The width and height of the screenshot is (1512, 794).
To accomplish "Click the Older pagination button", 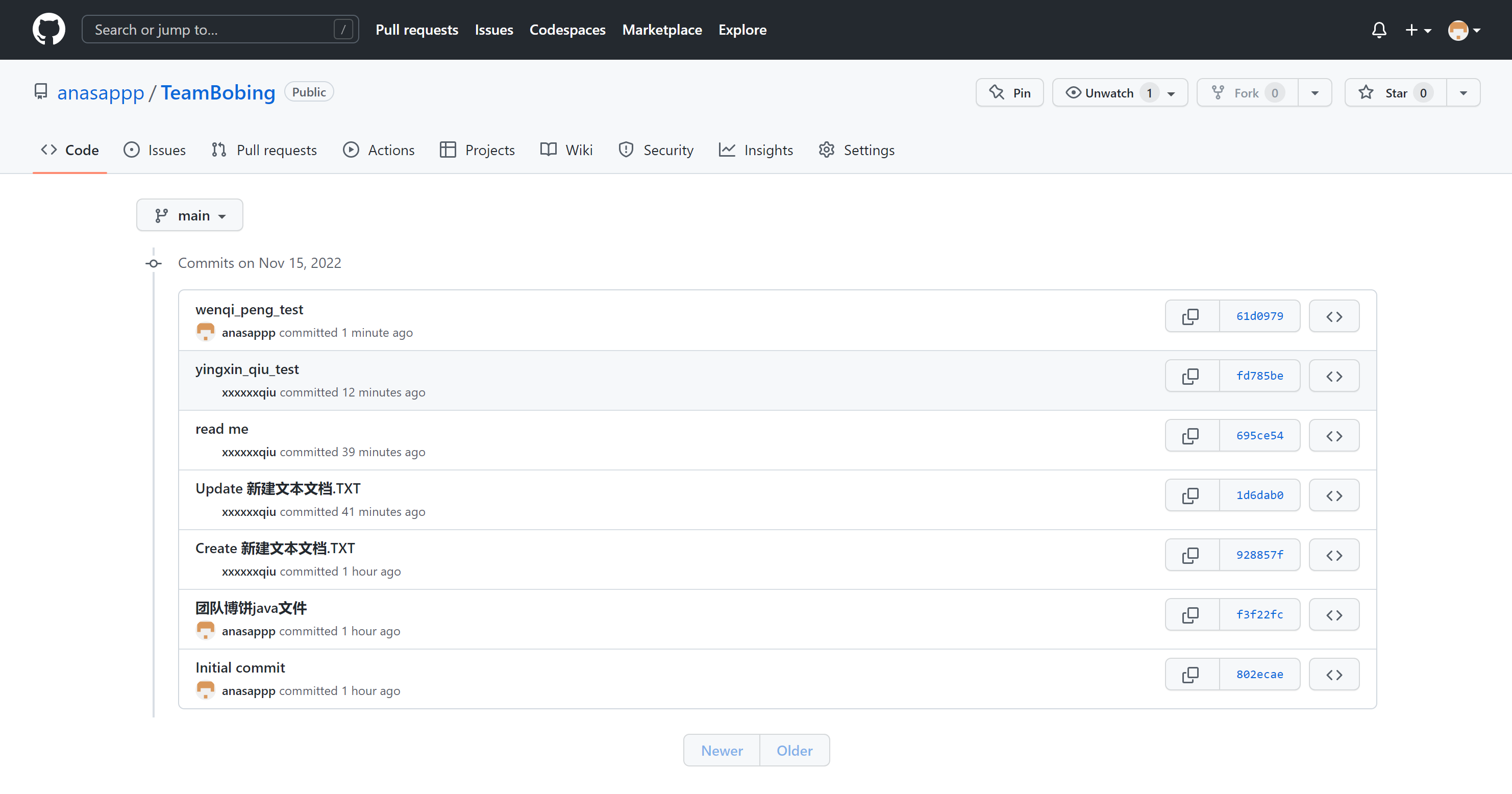I will tap(794, 751).
